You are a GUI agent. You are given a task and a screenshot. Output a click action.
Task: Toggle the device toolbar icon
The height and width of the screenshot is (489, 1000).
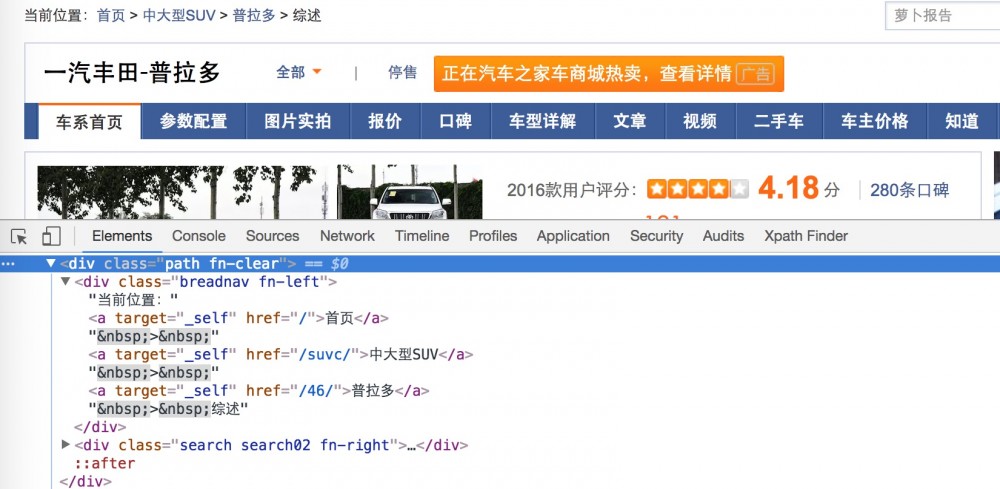tap(51, 237)
